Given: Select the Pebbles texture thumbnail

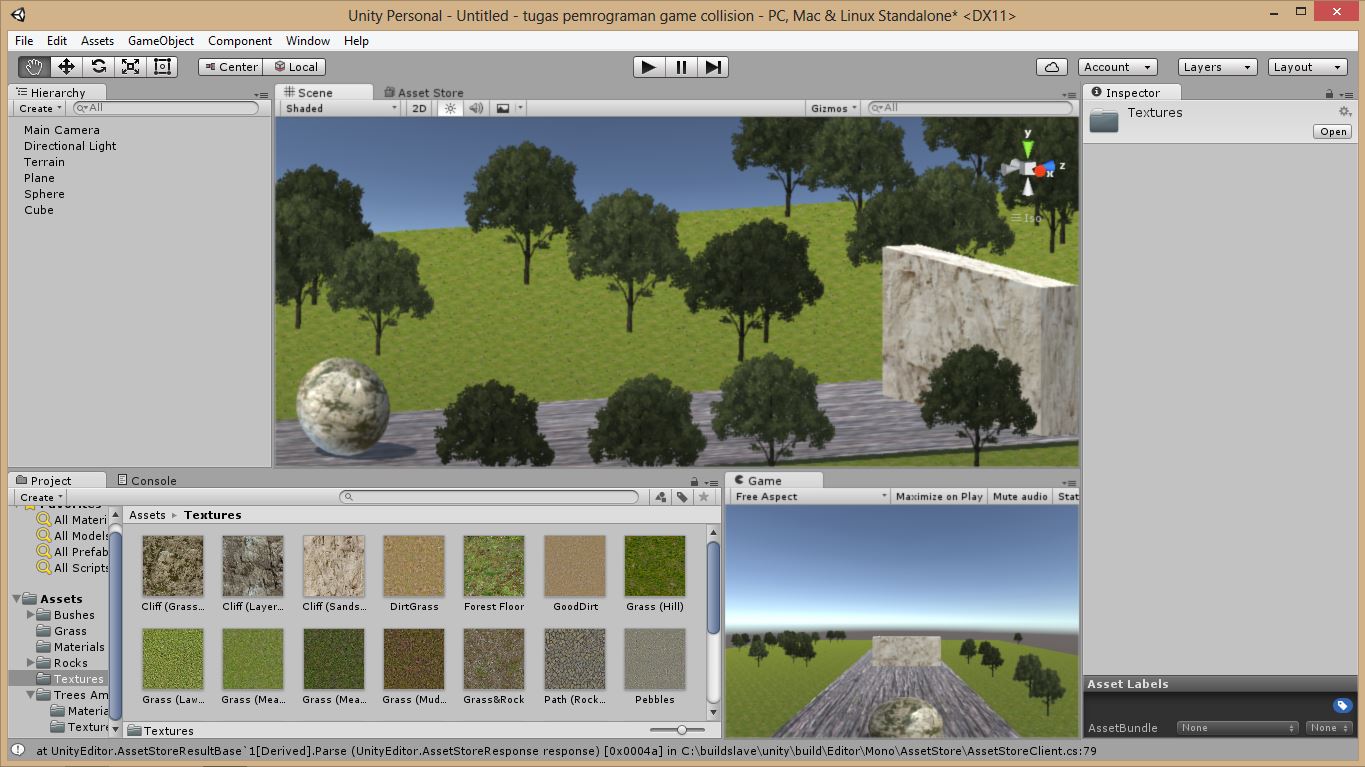Looking at the screenshot, I should 655,659.
